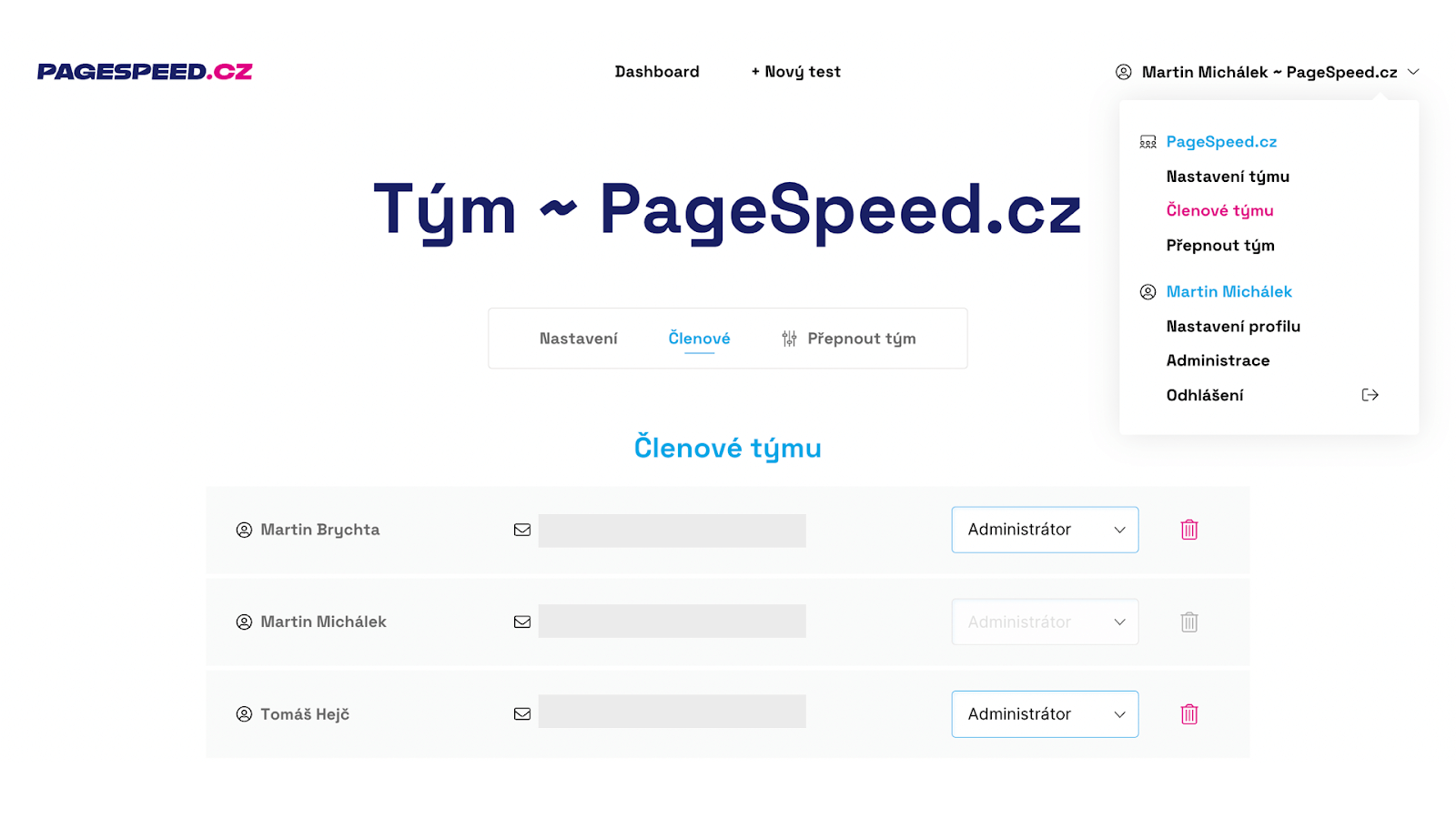The image size is (1456, 819).
Task: Select Nastavení týmu in the dropdown menu
Action: point(1228,177)
